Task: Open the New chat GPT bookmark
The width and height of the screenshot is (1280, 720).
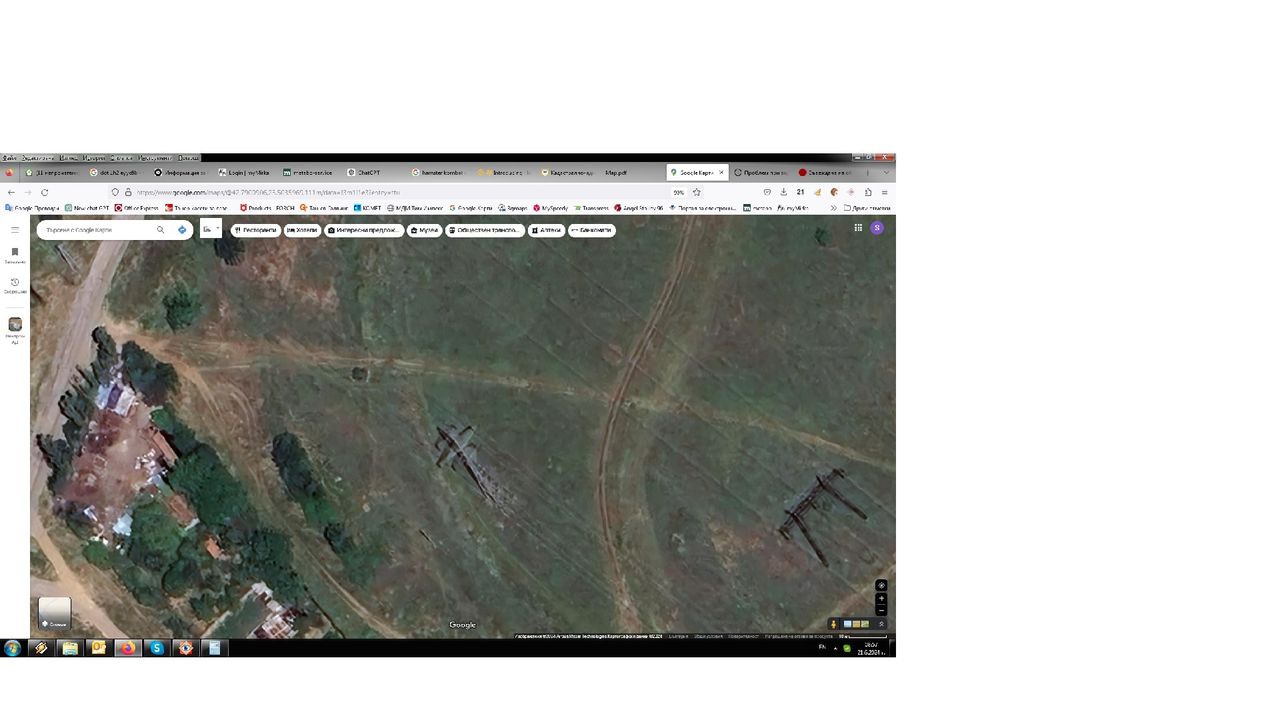Action: pos(87,208)
